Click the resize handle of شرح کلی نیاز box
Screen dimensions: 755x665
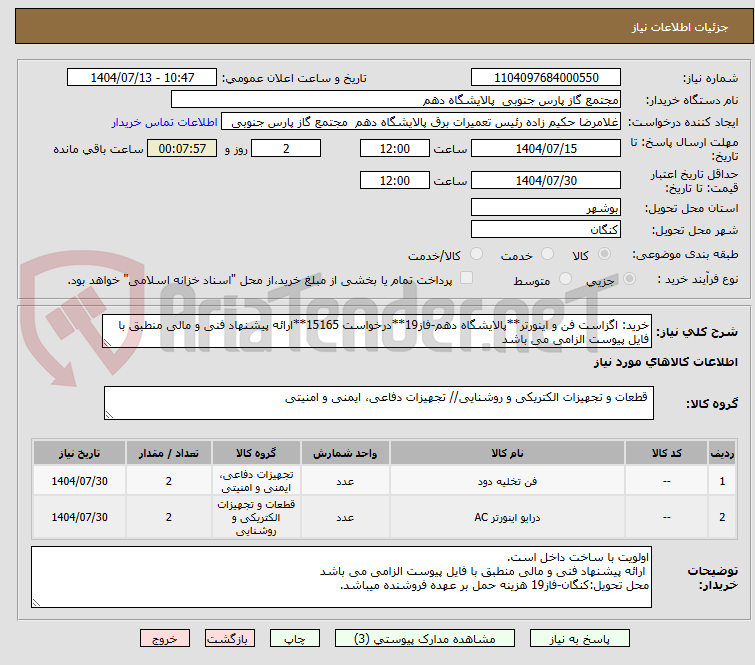[x=107, y=343]
